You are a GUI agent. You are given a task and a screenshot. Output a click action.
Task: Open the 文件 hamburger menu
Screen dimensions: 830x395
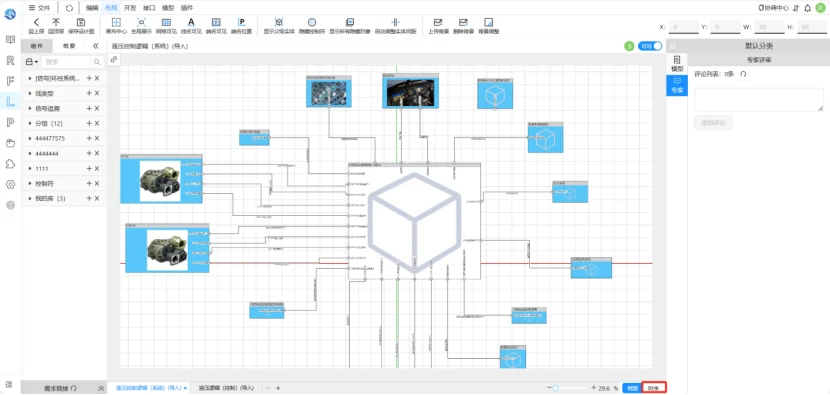click(x=39, y=8)
